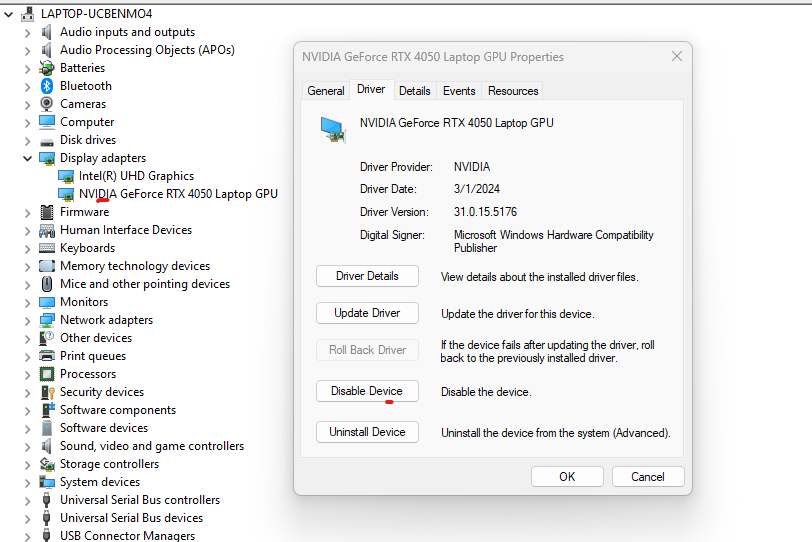
Task: Click the NVIDIA GeForce RTX 4050 tree icon
Action: click(x=66, y=195)
